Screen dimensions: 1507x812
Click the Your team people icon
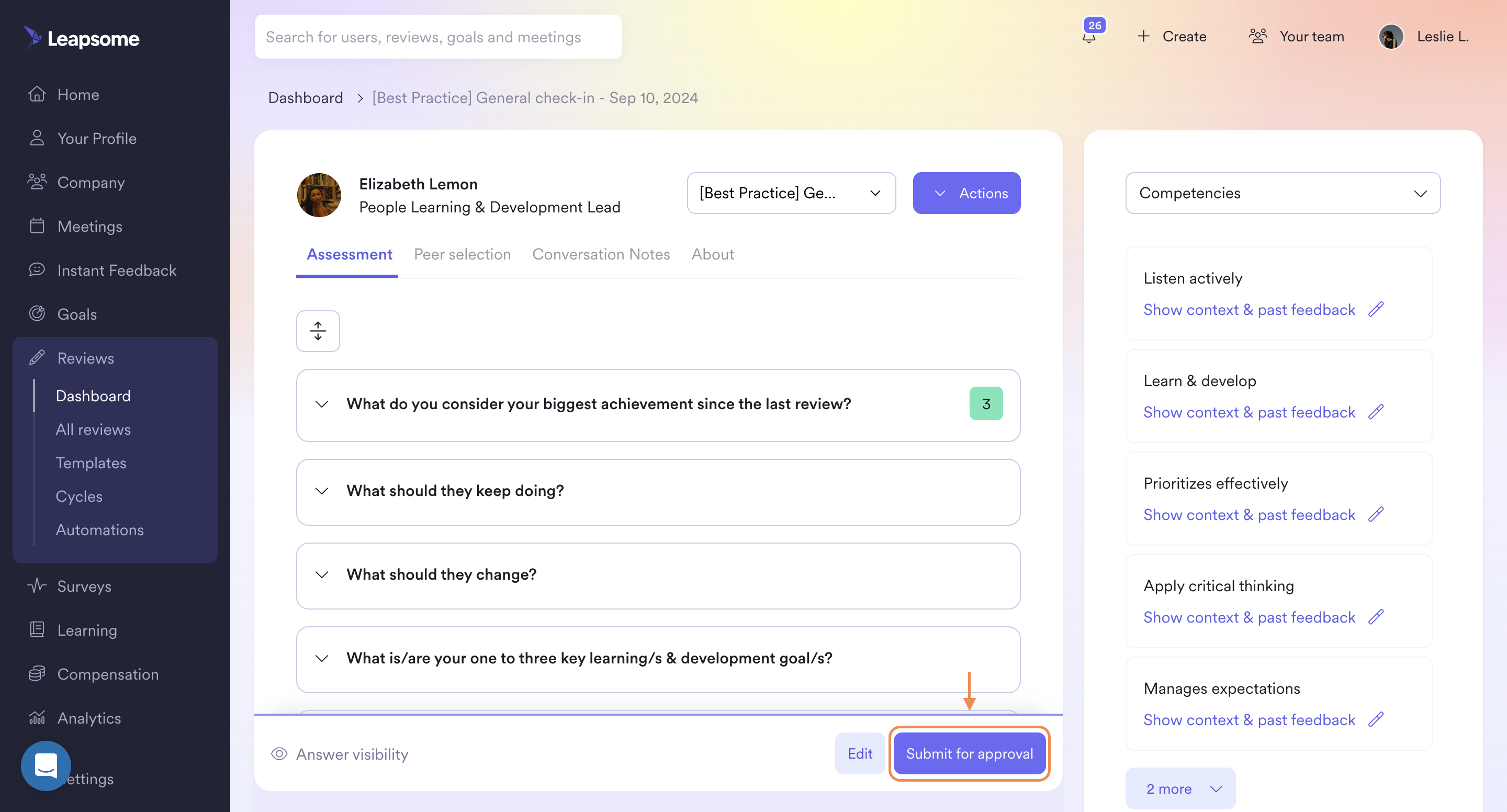[1258, 36]
